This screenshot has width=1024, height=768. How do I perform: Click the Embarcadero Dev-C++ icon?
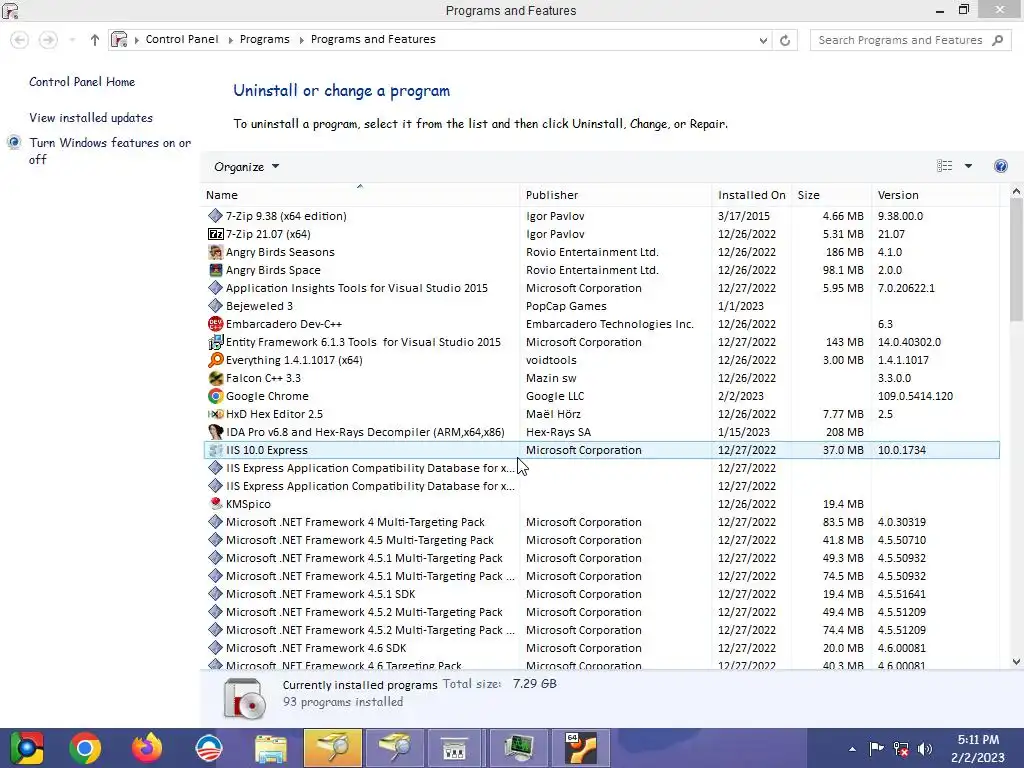tap(216, 324)
